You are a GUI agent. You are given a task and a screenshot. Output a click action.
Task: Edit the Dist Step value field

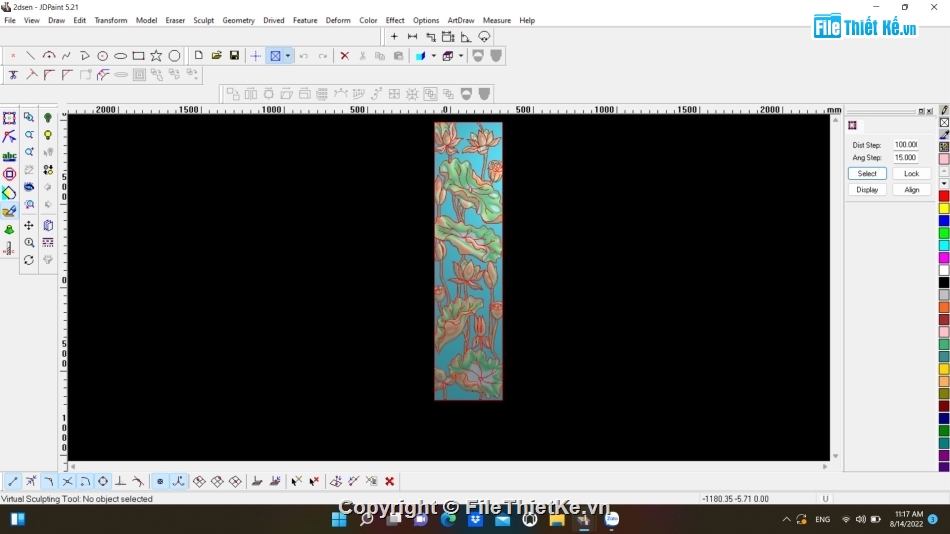click(x=906, y=145)
